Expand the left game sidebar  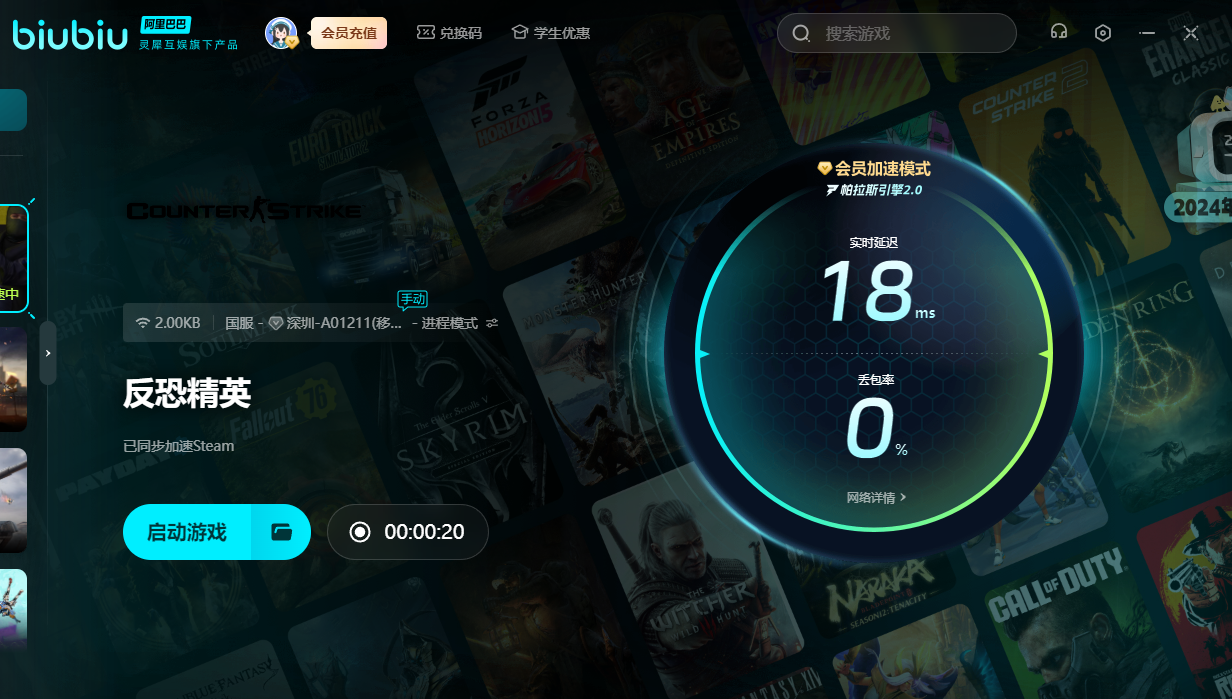(48, 353)
